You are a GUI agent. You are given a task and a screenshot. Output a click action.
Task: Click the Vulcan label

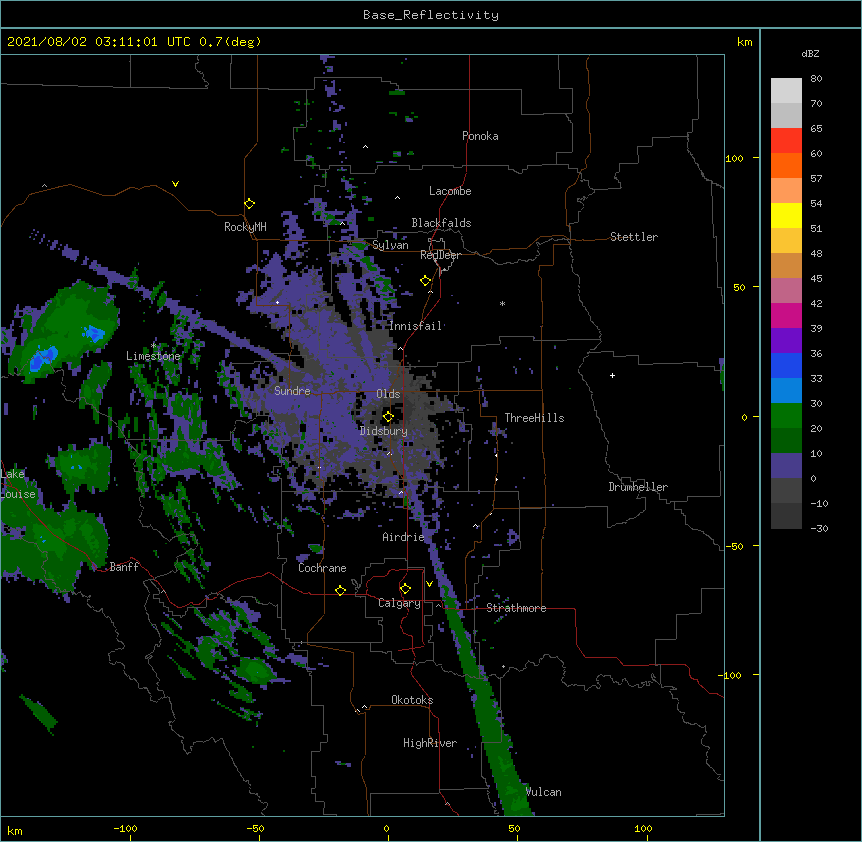tap(544, 792)
